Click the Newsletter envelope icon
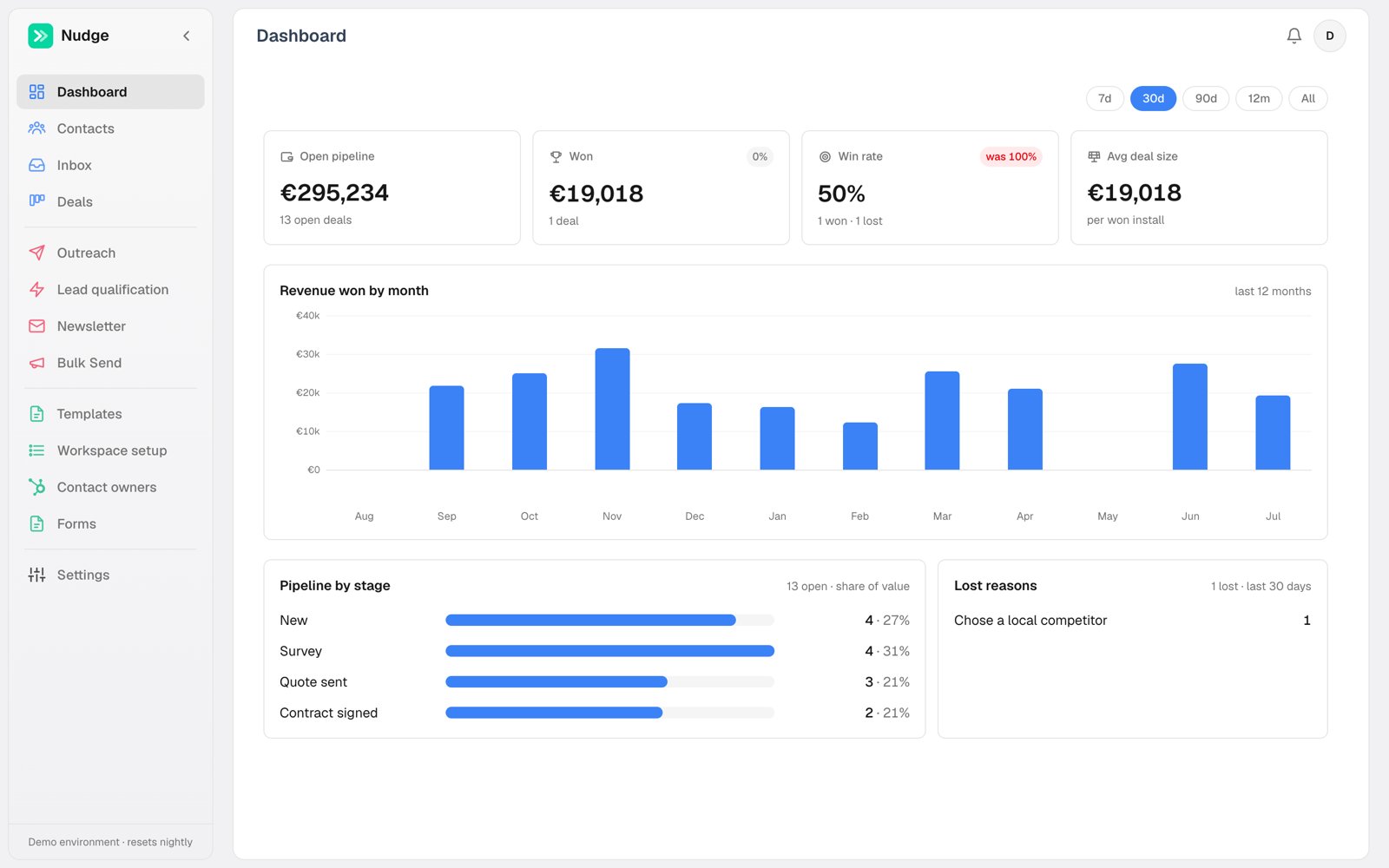This screenshot has width=1389, height=868. (x=36, y=326)
